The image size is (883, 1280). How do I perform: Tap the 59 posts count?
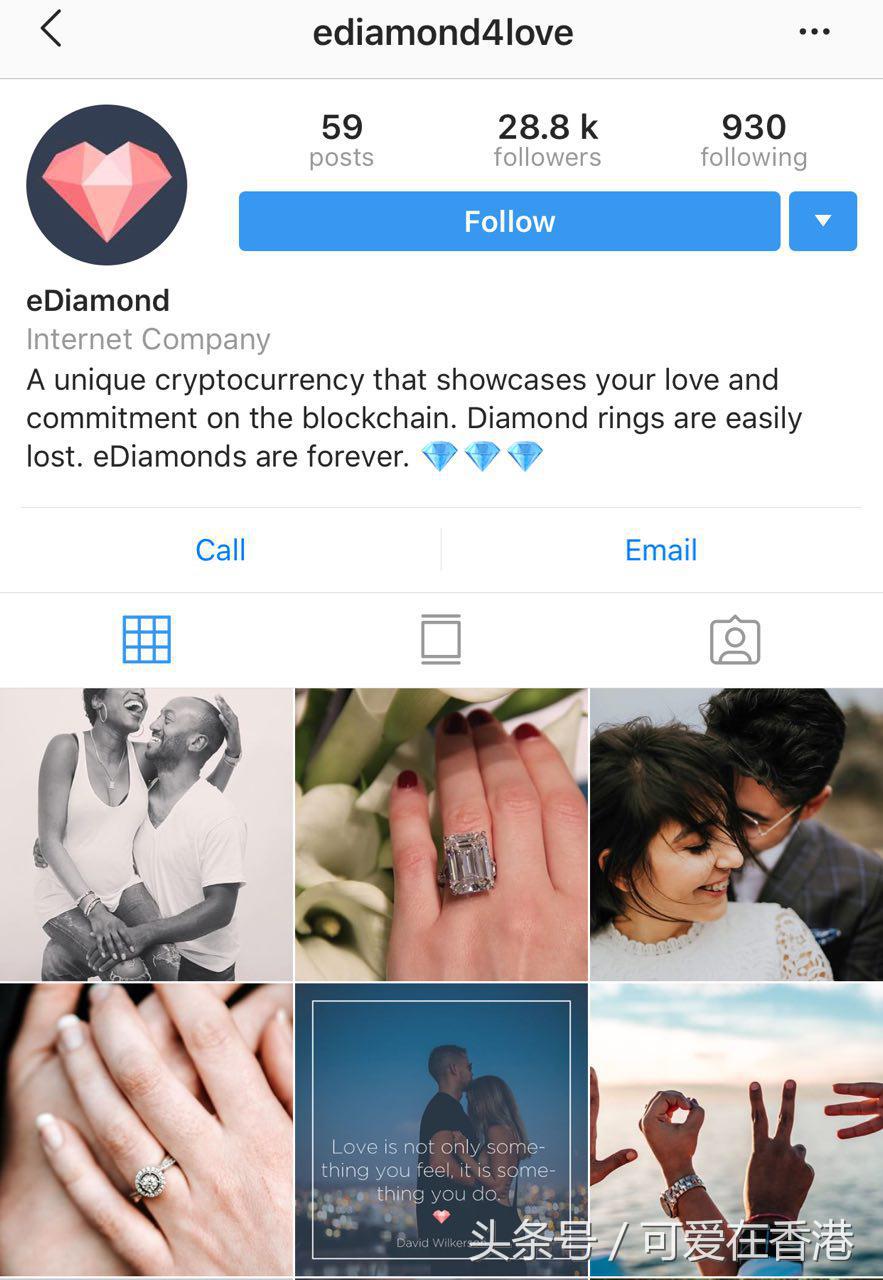pos(342,141)
